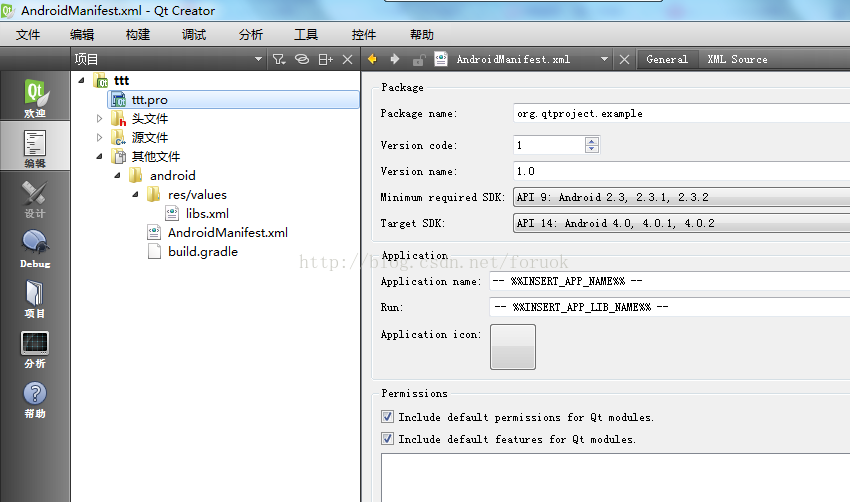Click the file lock icon
This screenshot has width=850, height=502.
click(x=418, y=59)
